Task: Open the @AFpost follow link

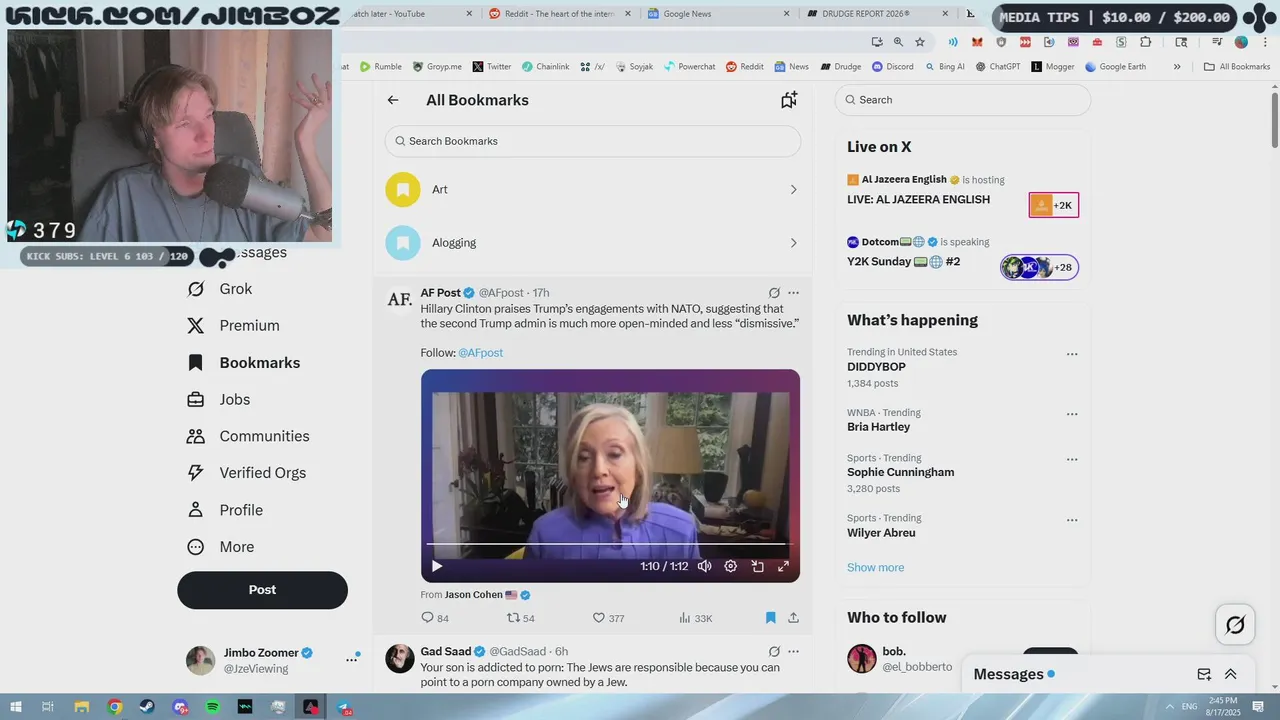Action: tap(480, 353)
